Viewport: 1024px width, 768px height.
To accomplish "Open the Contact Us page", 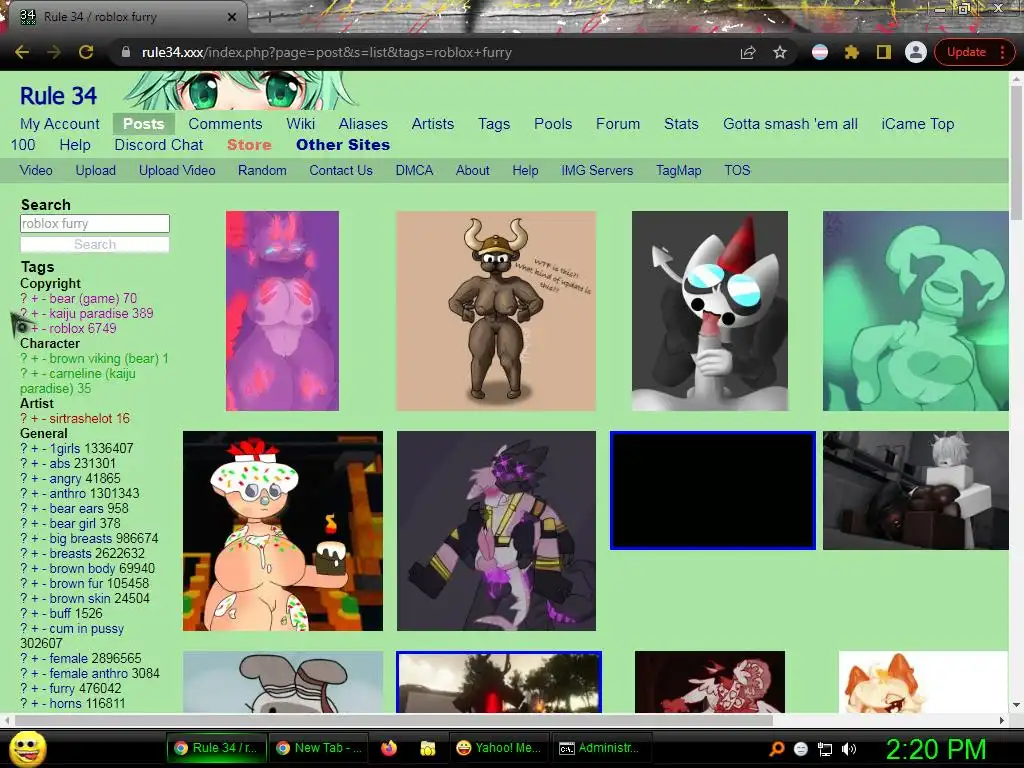I will 341,170.
